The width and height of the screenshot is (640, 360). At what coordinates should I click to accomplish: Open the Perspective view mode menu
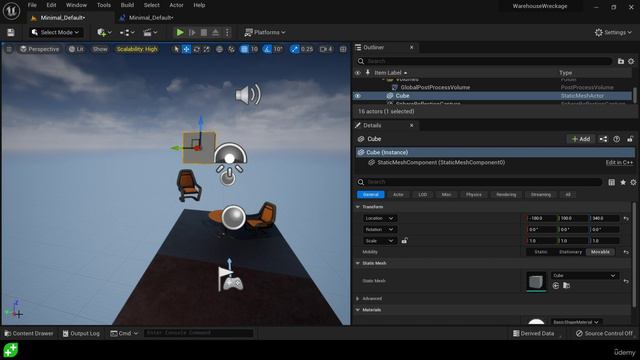[40, 49]
